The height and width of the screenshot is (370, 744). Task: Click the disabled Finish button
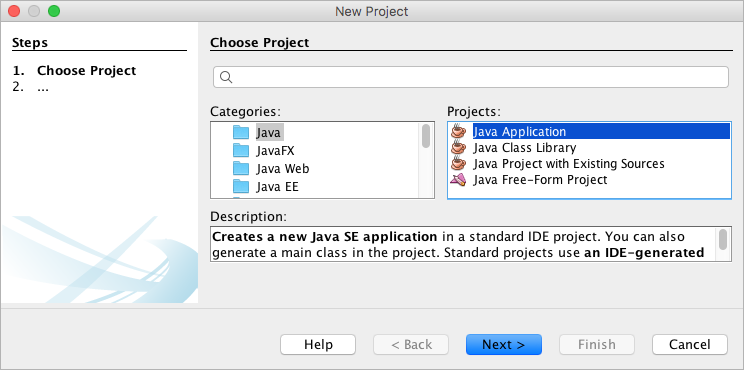point(596,344)
